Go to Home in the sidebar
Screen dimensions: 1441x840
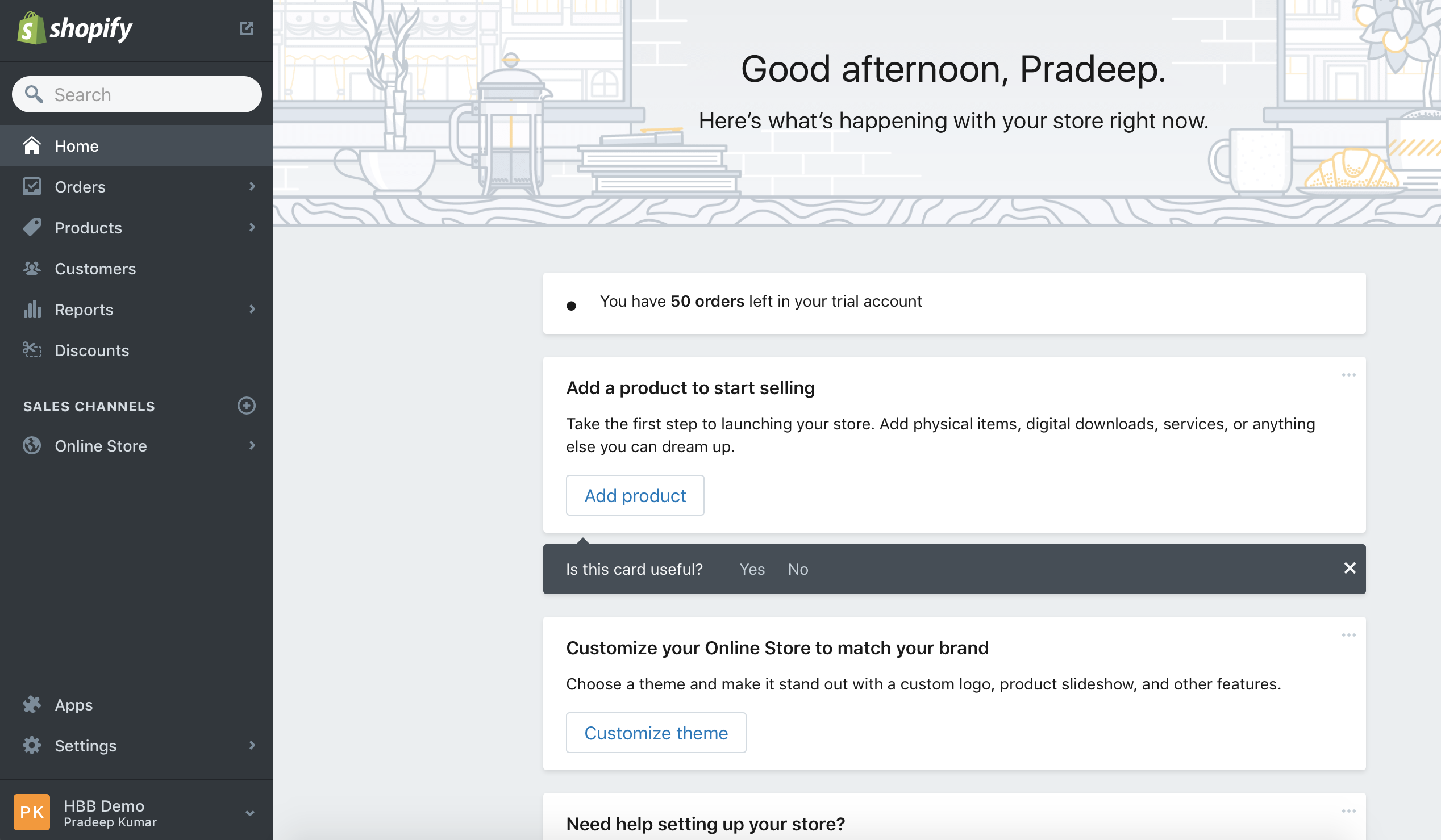click(x=136, y=146)
